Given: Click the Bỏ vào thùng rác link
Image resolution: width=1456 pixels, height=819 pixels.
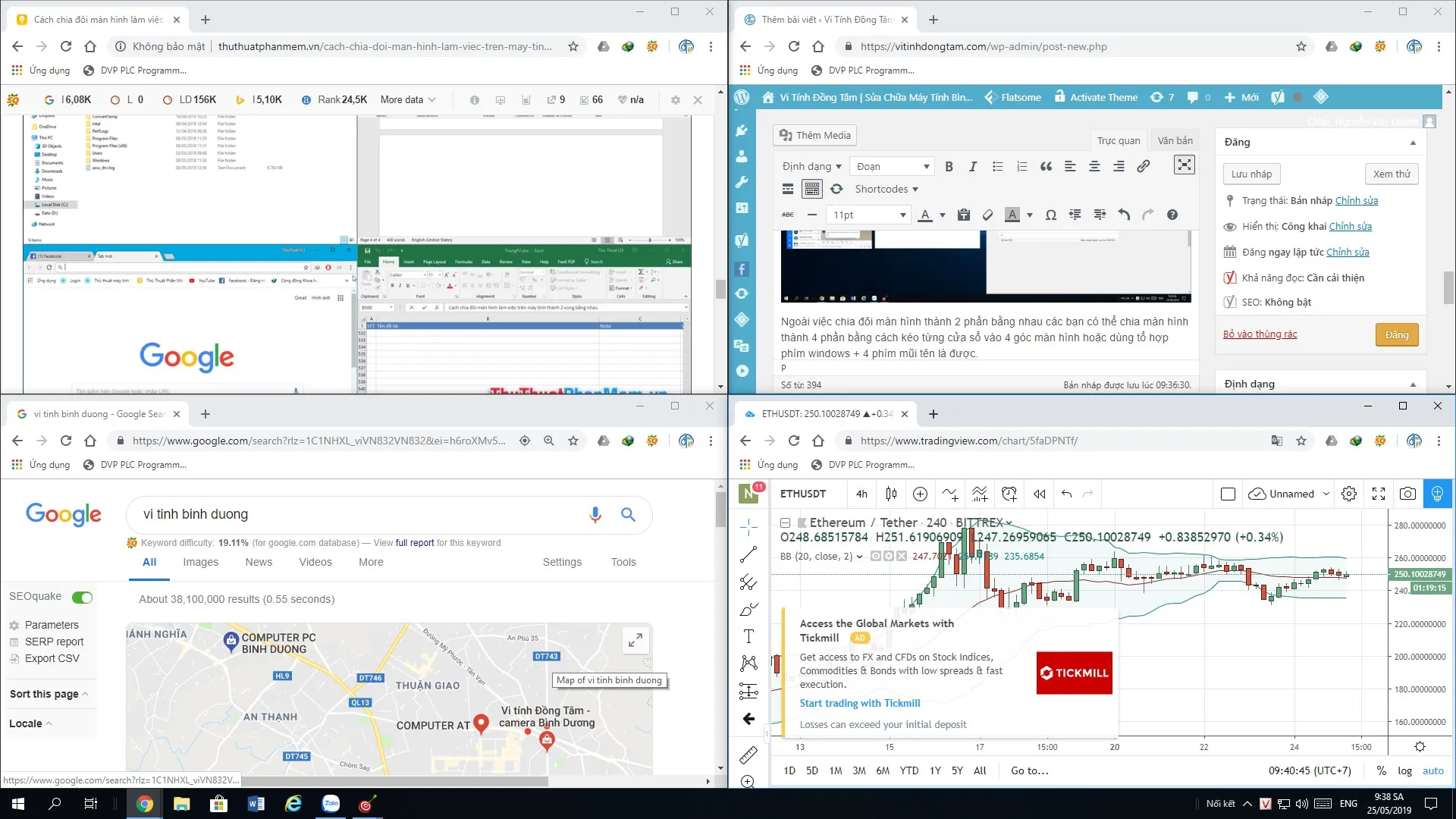Looking at the screenshot, I should [1260, 334].
